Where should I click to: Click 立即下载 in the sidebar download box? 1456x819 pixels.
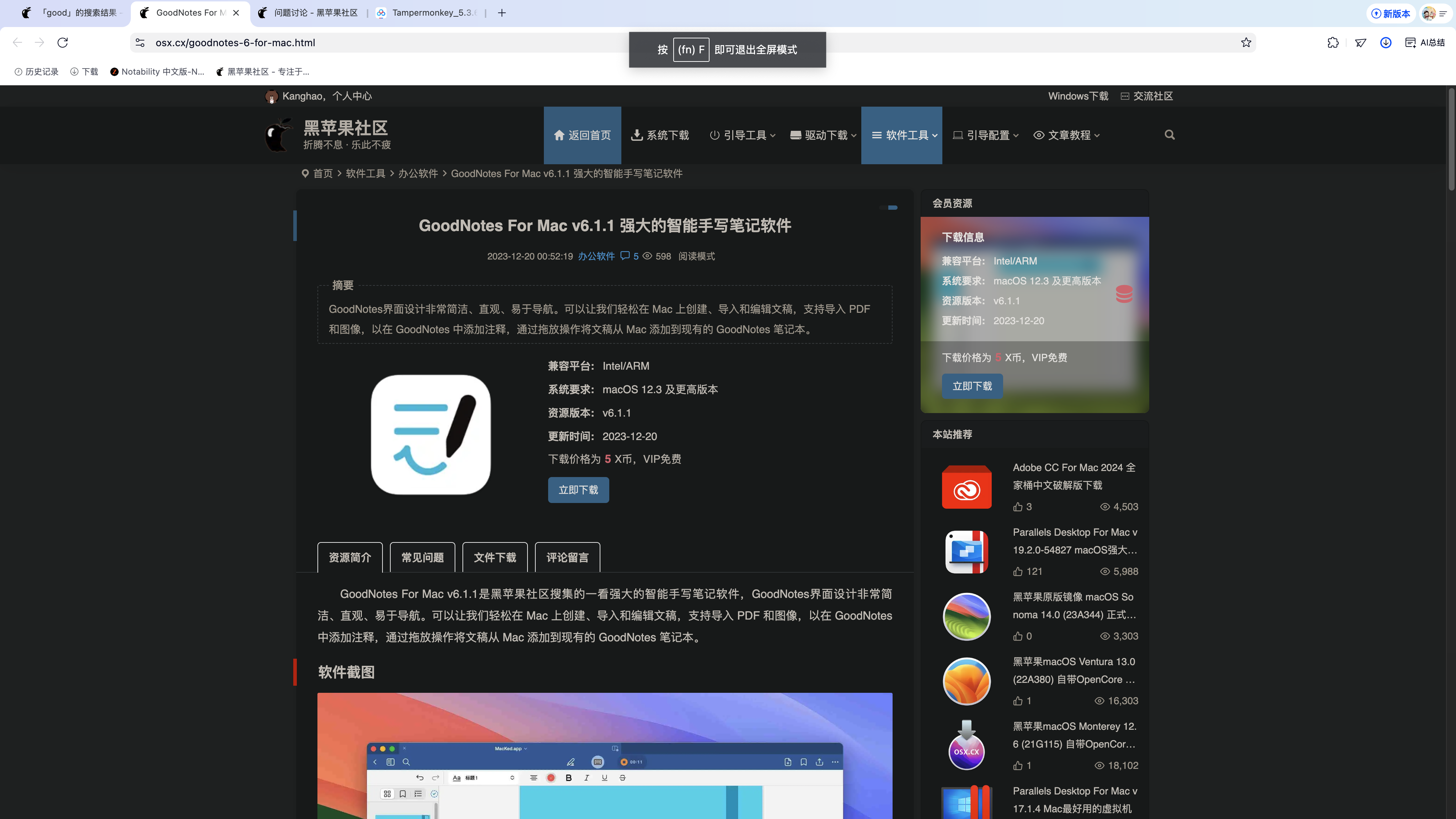click(x=972, y=386)
